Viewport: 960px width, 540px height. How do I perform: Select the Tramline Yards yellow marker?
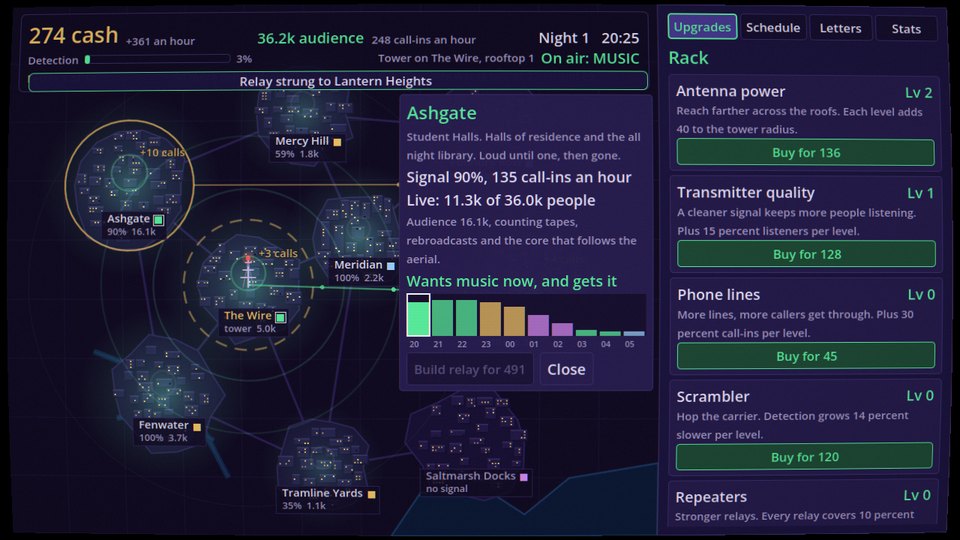[372, 494]
